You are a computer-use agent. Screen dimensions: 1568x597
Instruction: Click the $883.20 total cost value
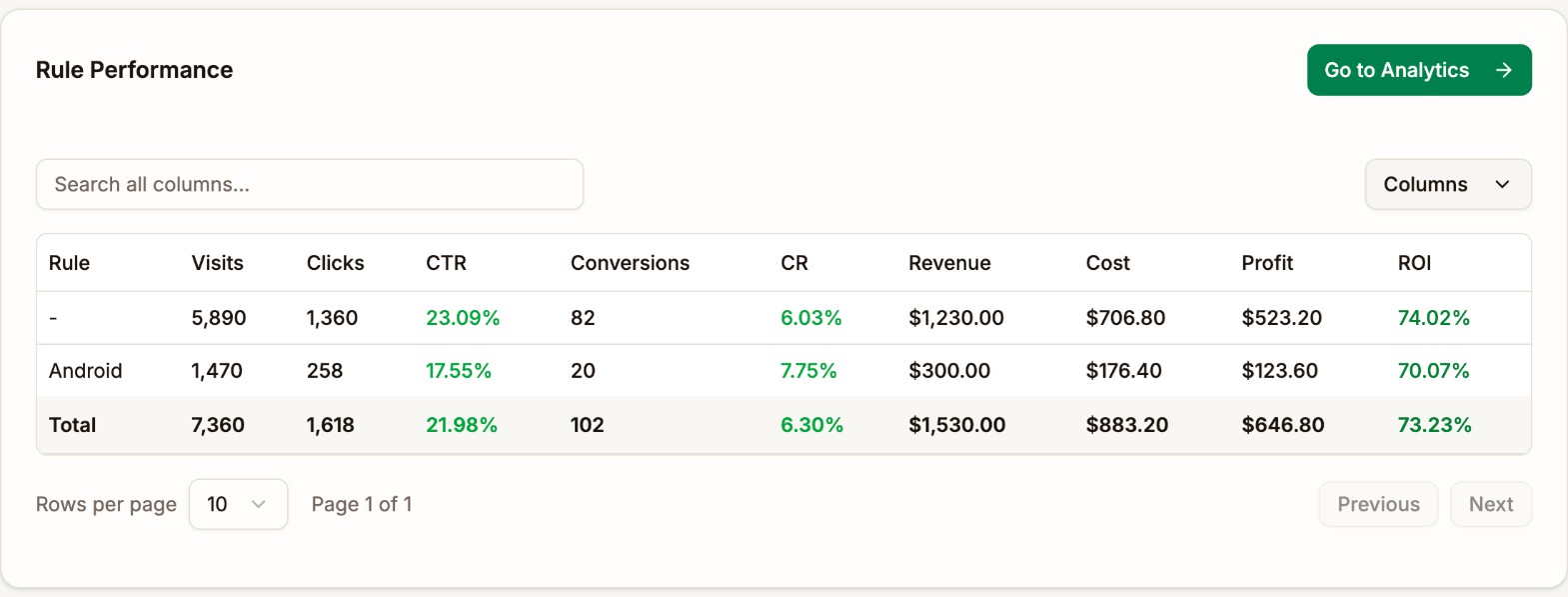(1127, 425)
